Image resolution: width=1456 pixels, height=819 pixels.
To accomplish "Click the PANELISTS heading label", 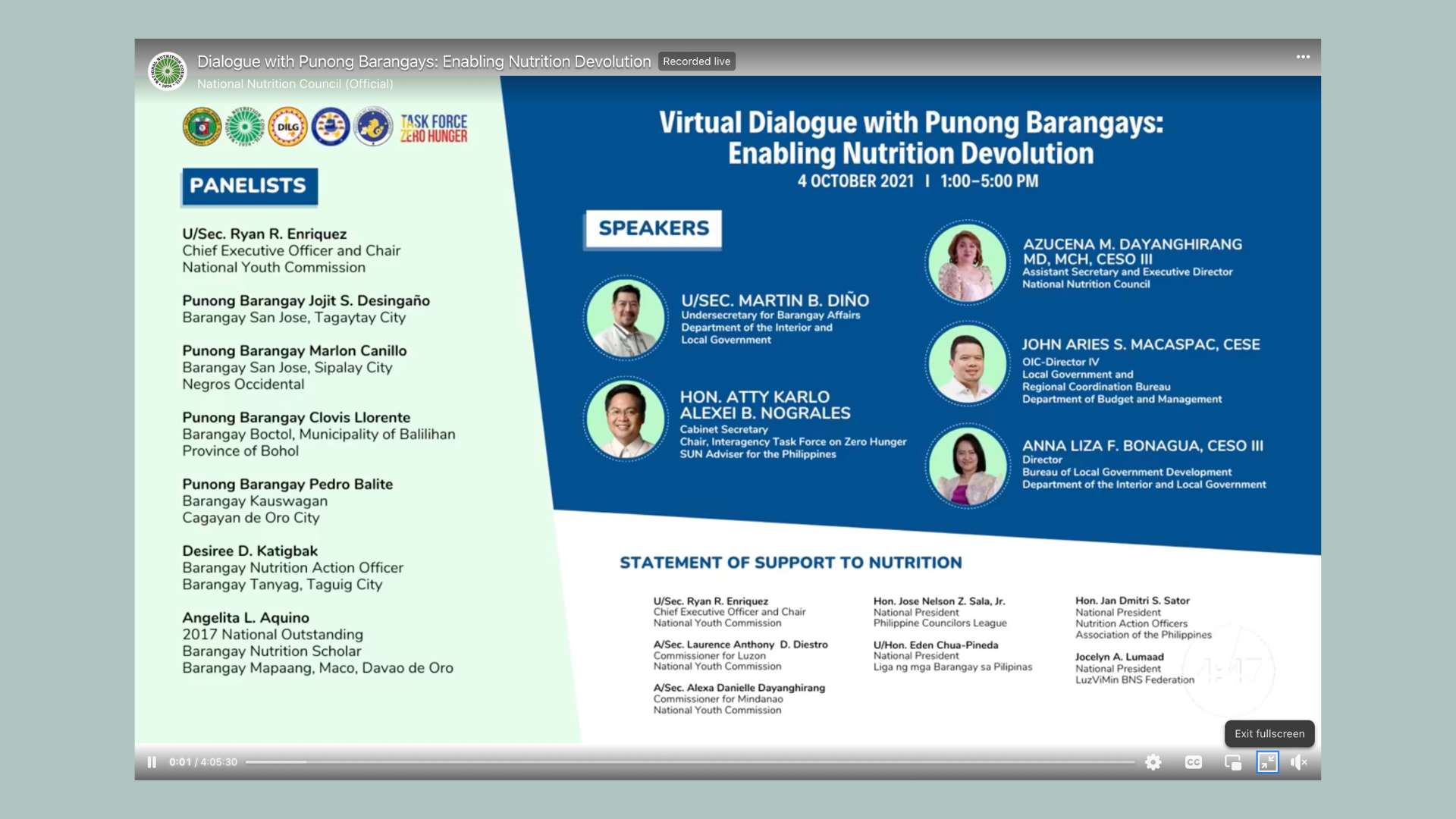I will click(x=249, y=187).
